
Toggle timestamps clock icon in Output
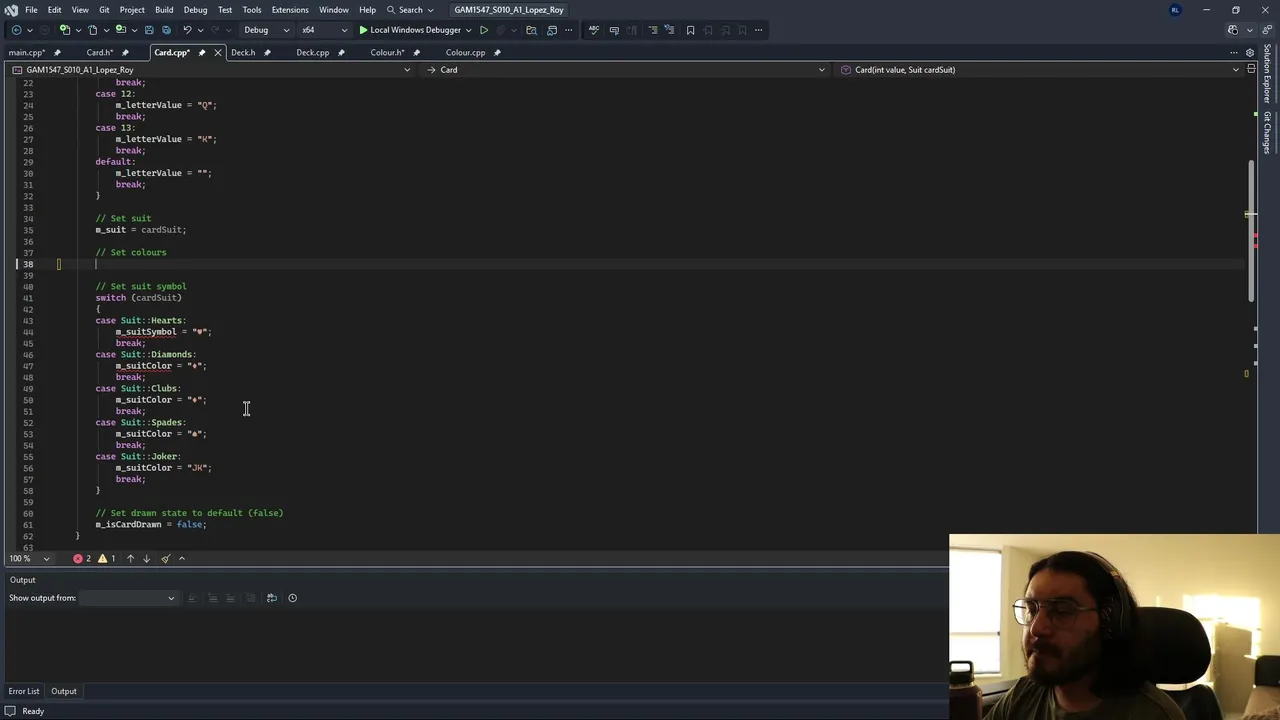pyautogui.click(x=292, y=598)
